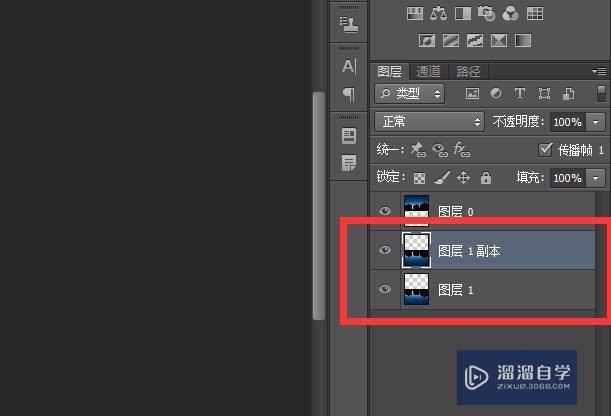The width and height of the screenshot is (611, 416).
Task: Unify layer style button
Action: click(x=462, y=150)
